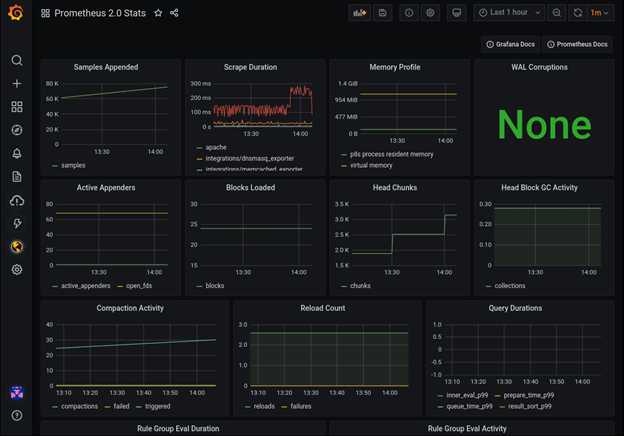Viewport: 624px width, 436px height.
Task: Toggle the samples series in legend
Action: (x=73, y=165)
